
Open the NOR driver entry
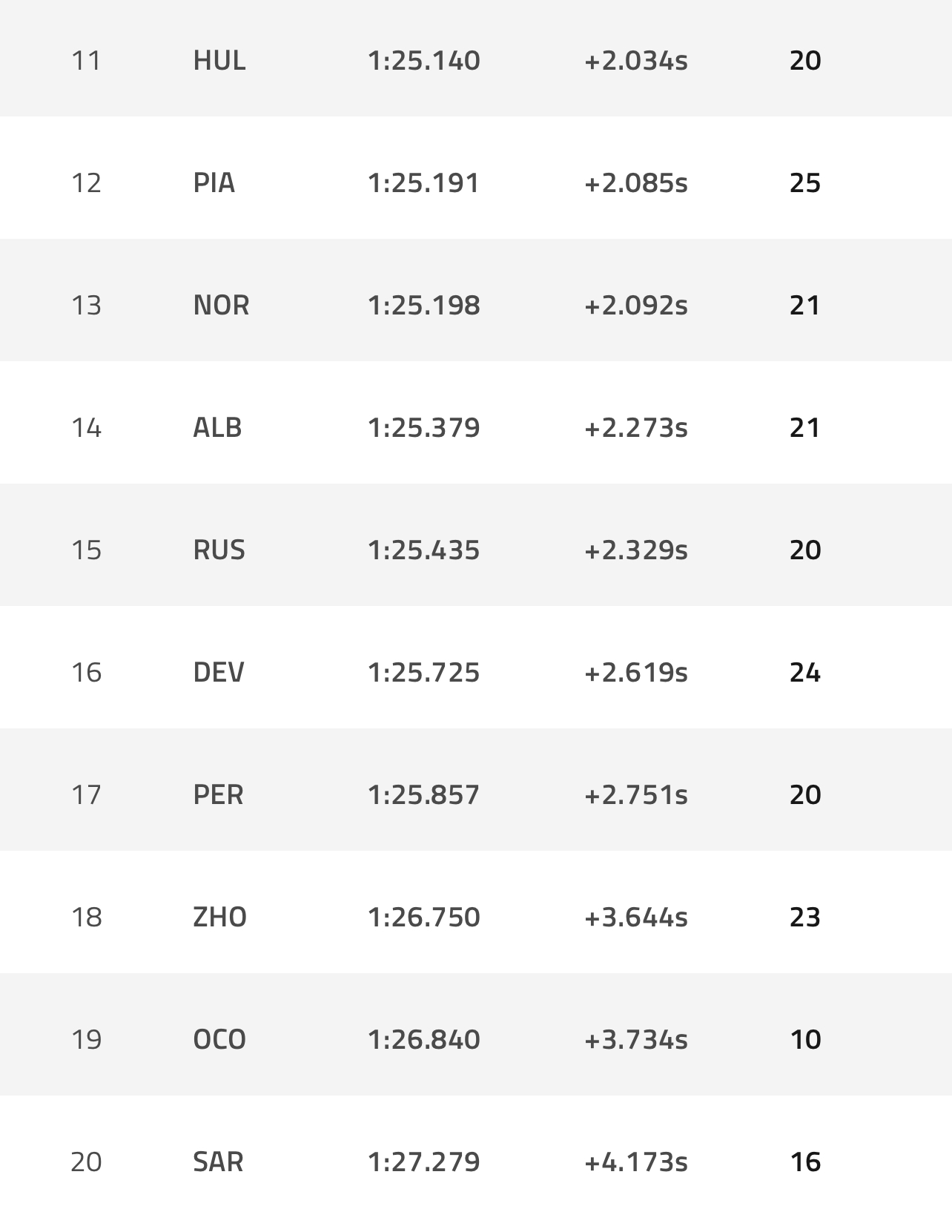221,305
